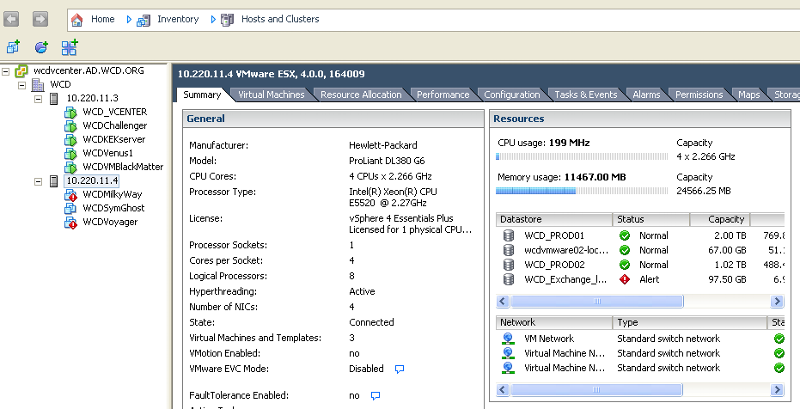Open the Performance tab
Image resolution: width=800 pixels, height=409 pixels.
(x=443, y=95)
